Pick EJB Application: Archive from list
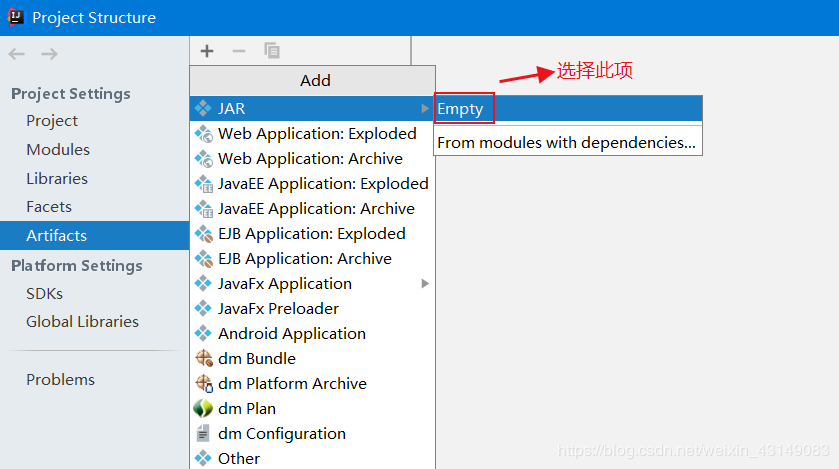 (304, 258)
